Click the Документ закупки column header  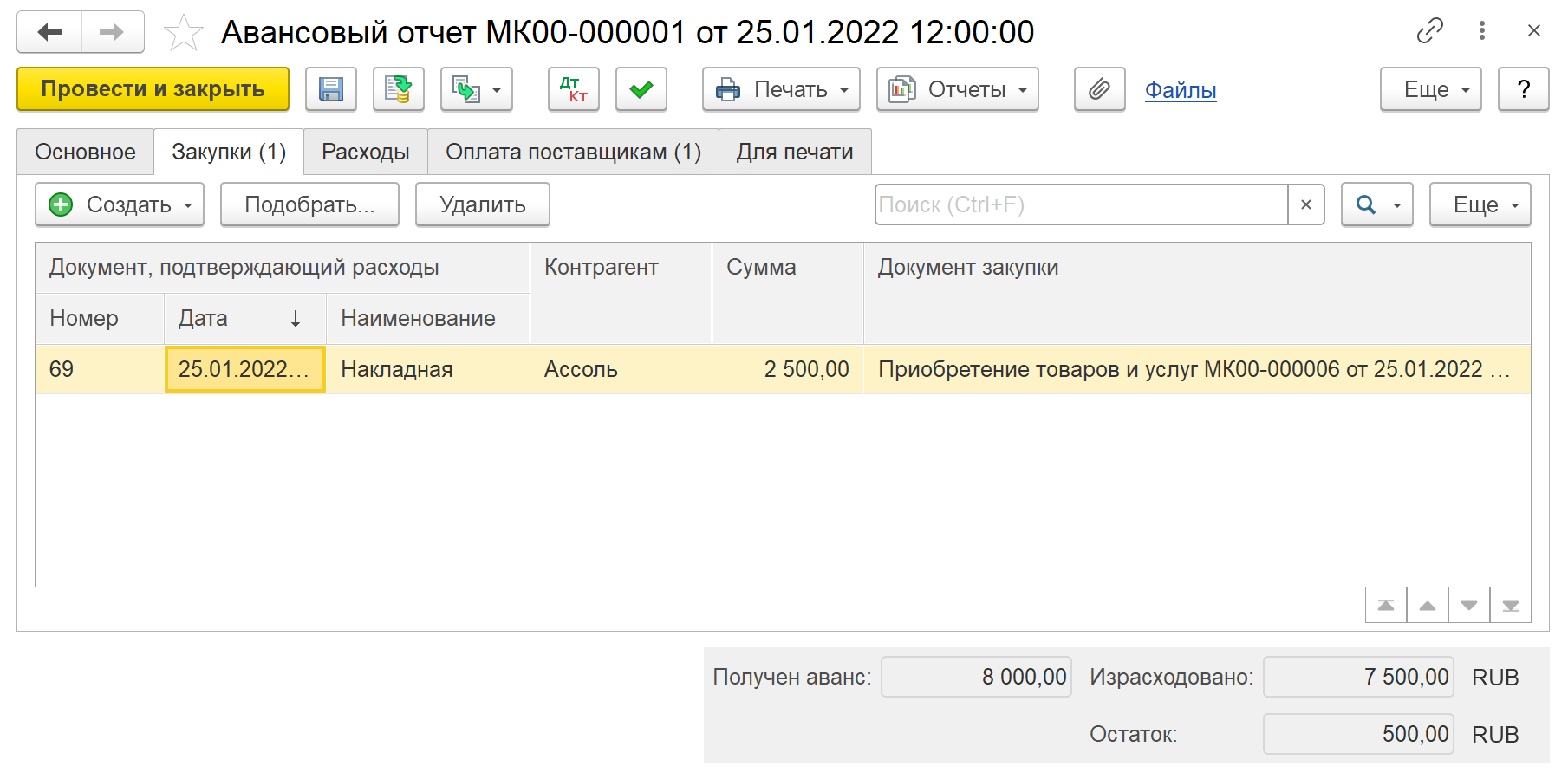coord(1197,293)
